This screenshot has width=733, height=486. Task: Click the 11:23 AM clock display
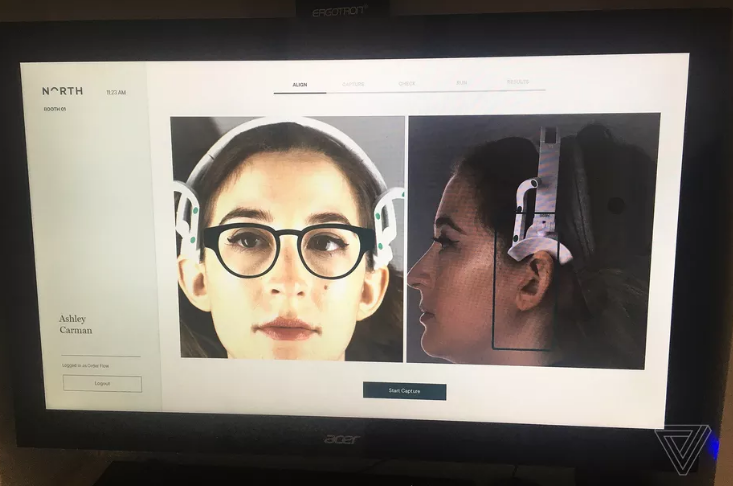116,92
